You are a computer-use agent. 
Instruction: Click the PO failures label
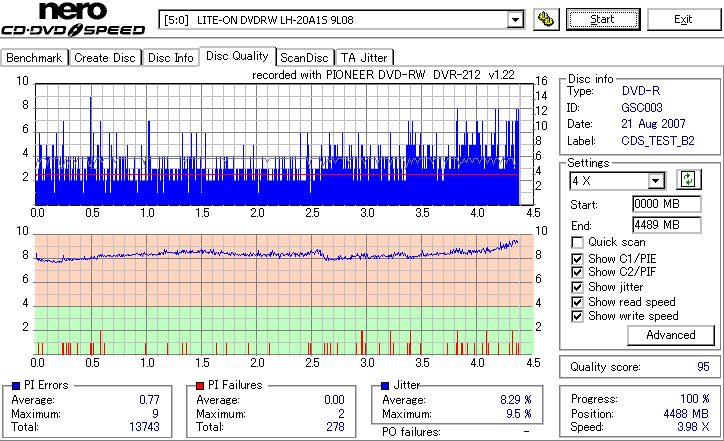click(411, 432)
